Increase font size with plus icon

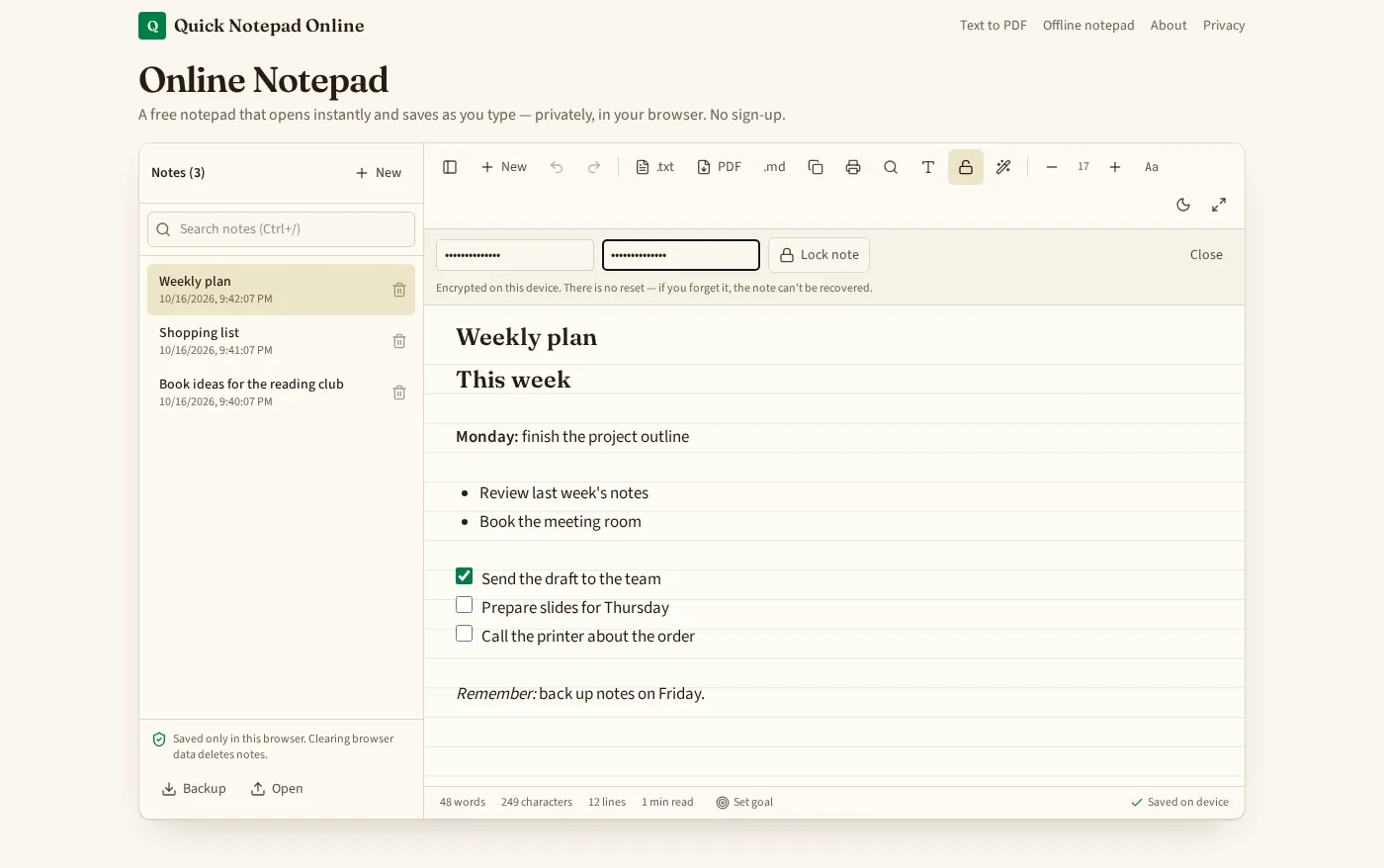point(1115,167)
